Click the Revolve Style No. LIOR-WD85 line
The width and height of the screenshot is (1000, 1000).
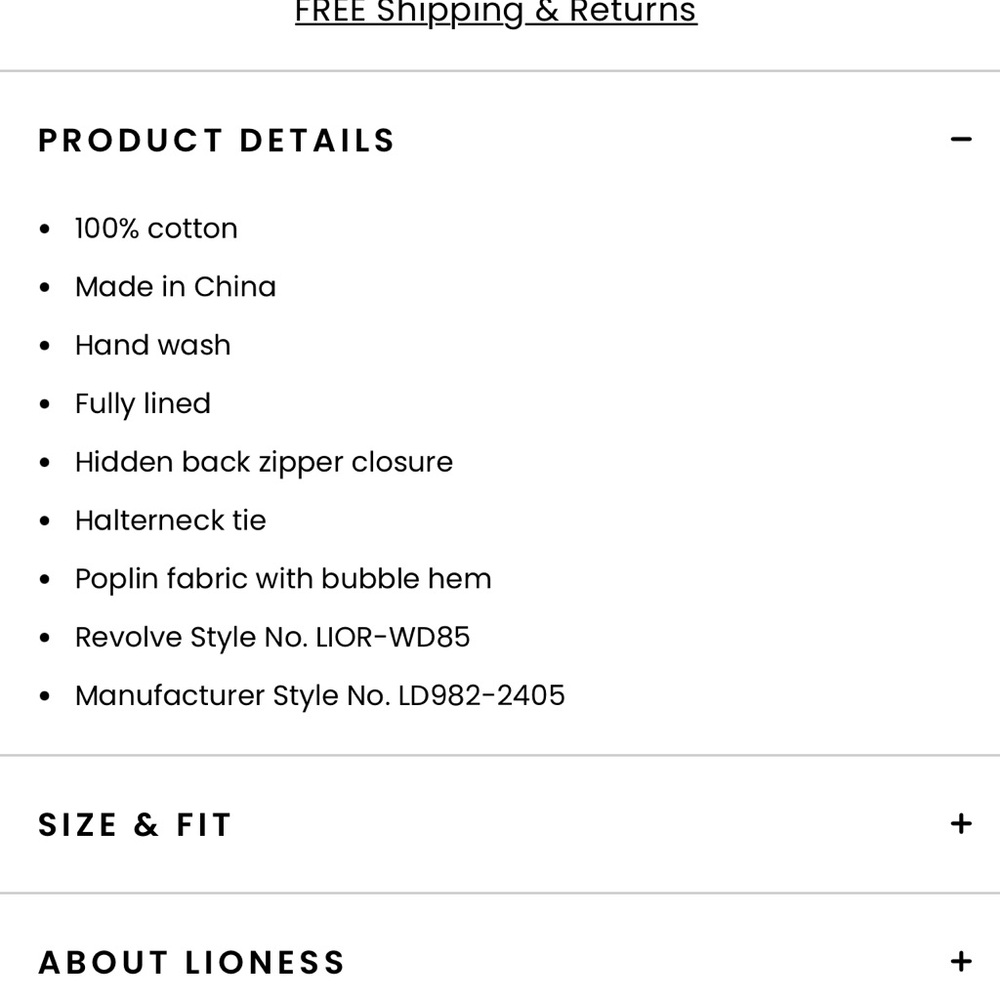point(272,637)
